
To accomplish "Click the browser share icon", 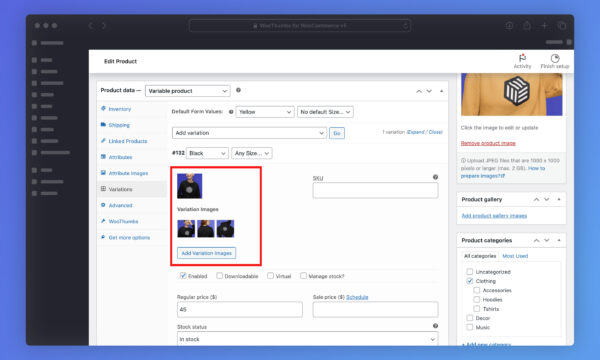I will click(x=527, y=26).
